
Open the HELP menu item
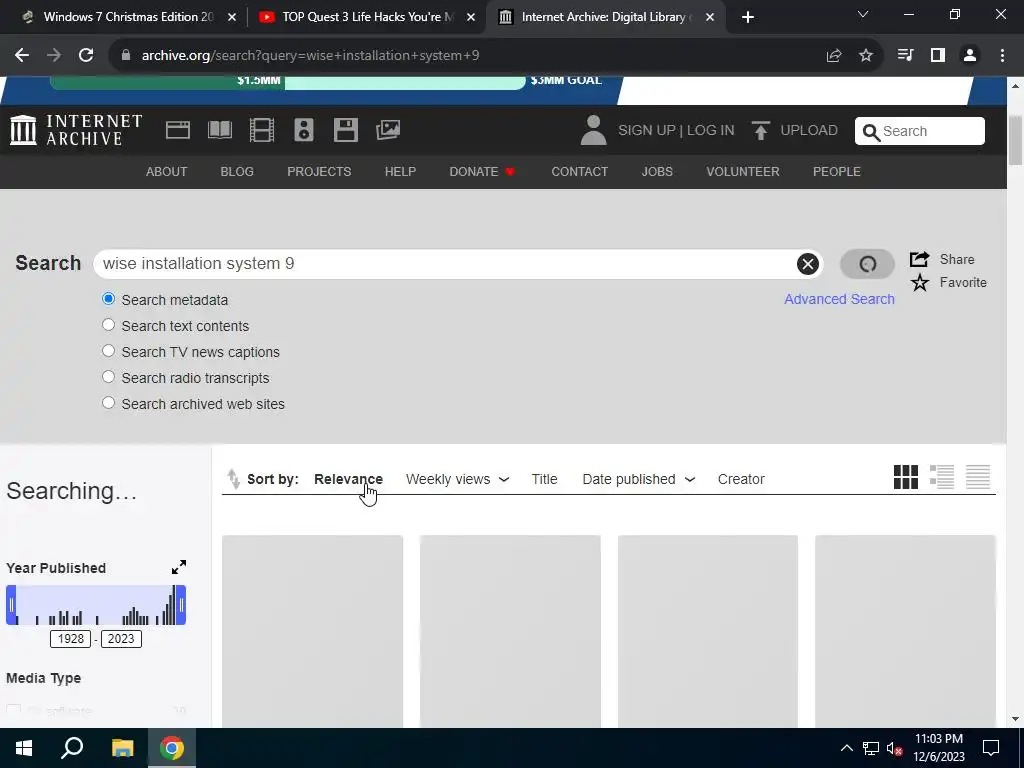pos(400,172)
